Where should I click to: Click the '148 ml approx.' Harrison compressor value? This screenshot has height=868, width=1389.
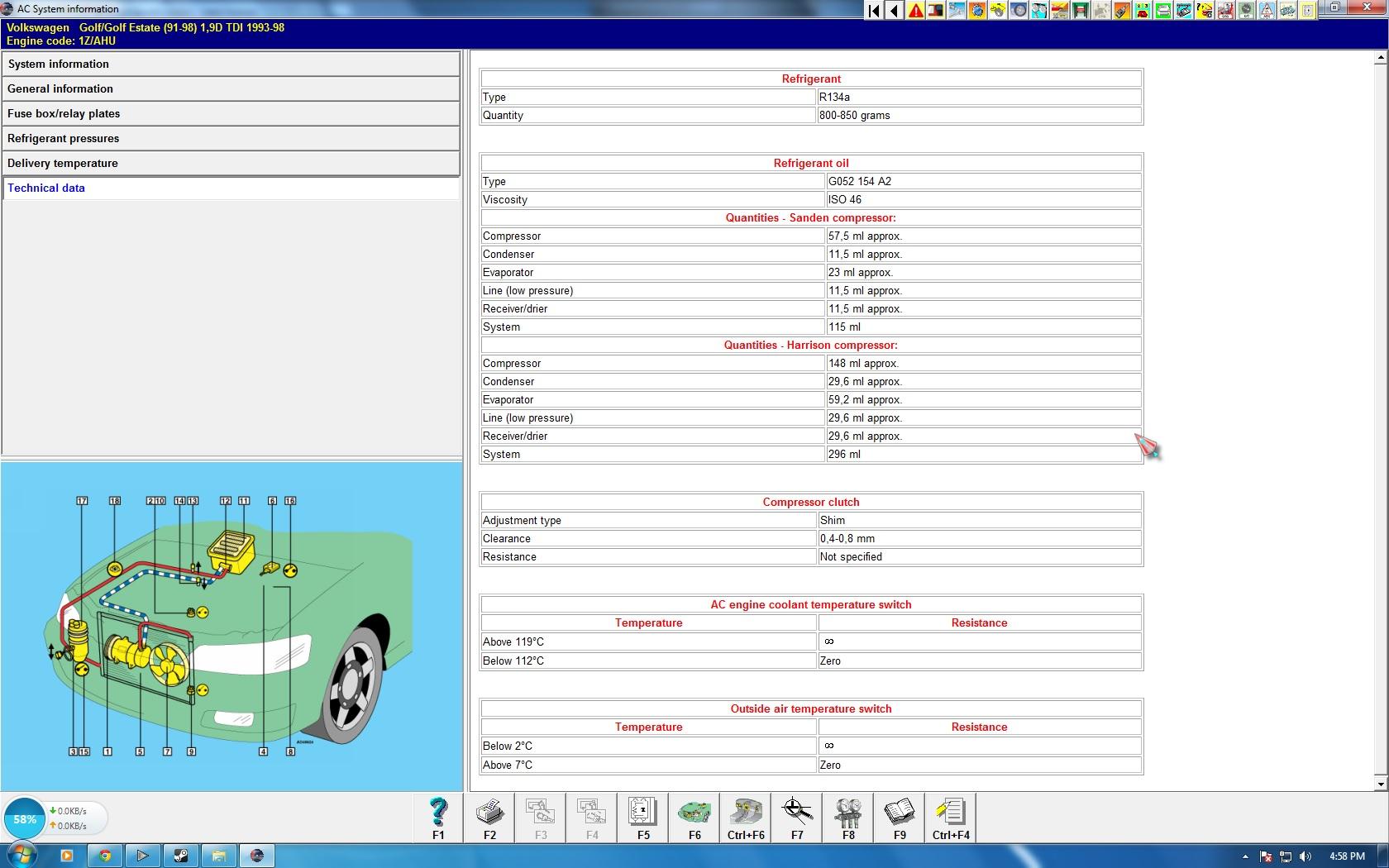coord(863,363)
